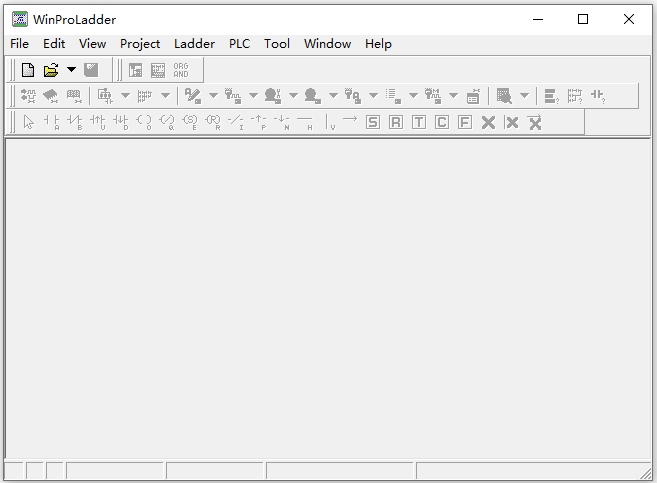This screenshot has height=483, width=657.
Task: Insert horizontal line (H)
Action: pyautogui.click(x=305, y=122)
